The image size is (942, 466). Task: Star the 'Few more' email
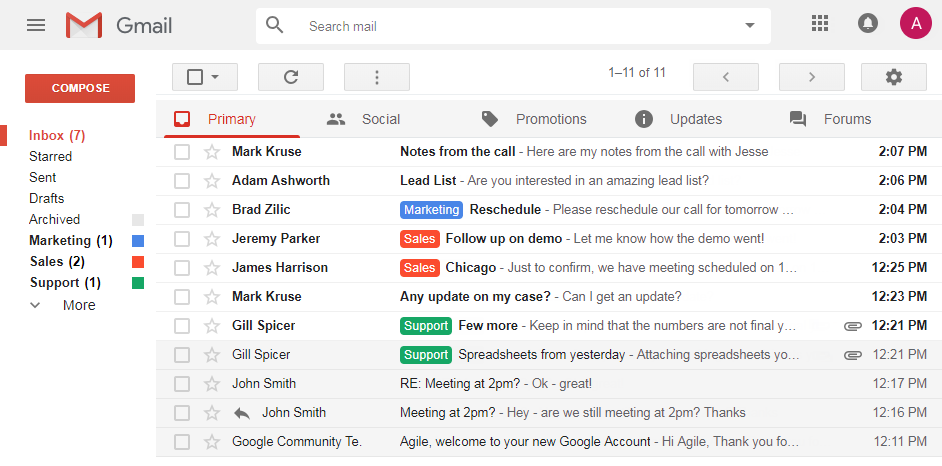pyautogui.click(x=211, y=326)
